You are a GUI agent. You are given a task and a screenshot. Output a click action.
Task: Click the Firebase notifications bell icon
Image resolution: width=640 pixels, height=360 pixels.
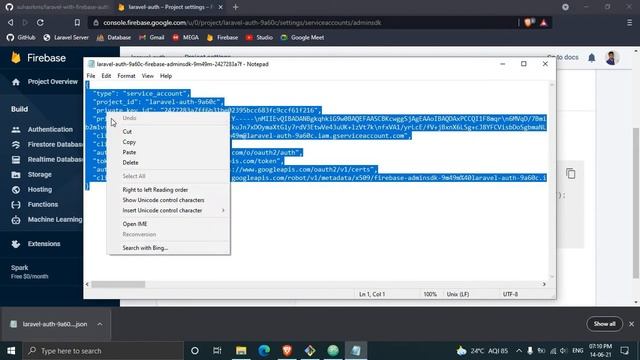[591, 58]
